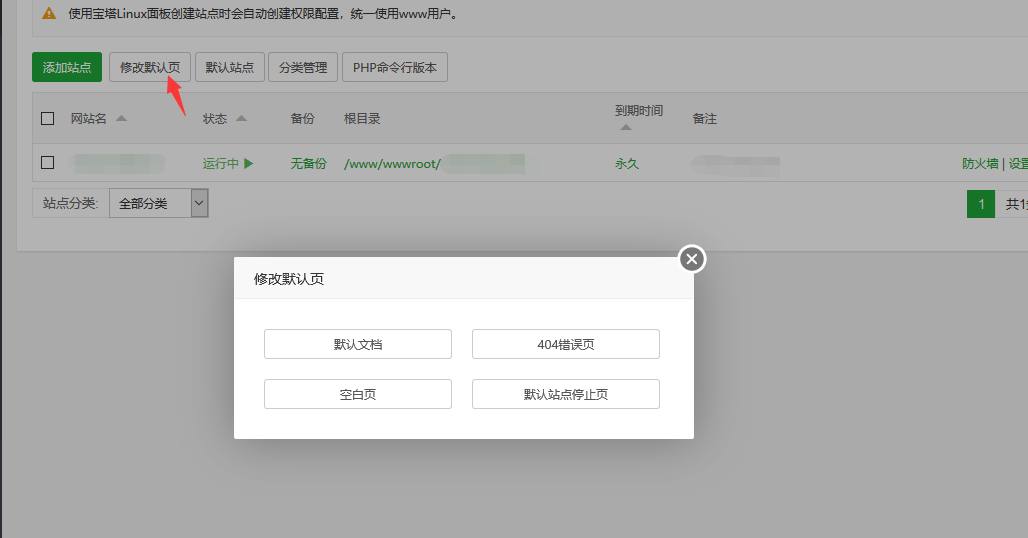Click the 站点分类 label
Screen dimensions: 1028x538
(70, 203)
